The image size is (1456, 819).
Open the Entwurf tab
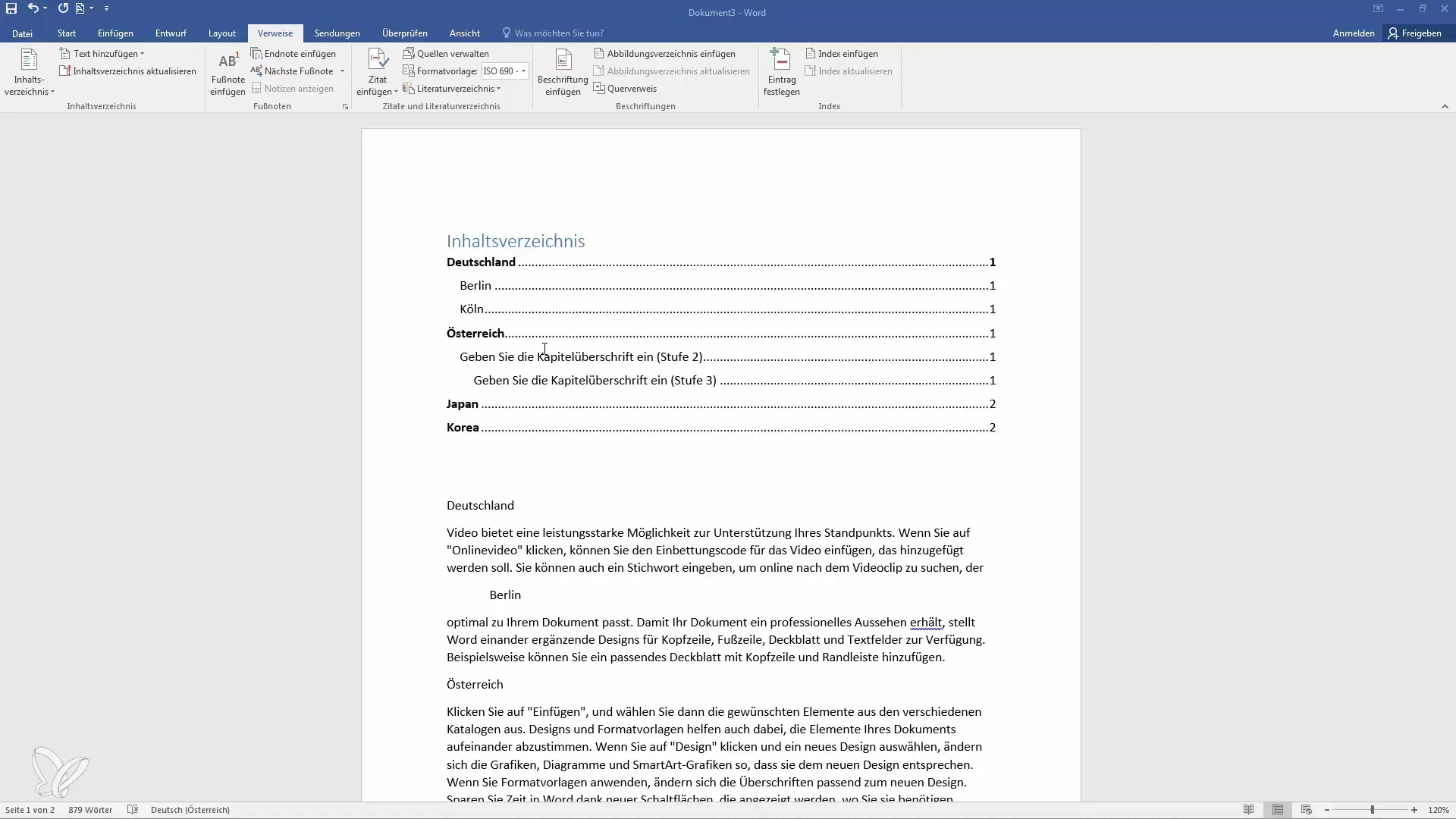click(171, 33)
